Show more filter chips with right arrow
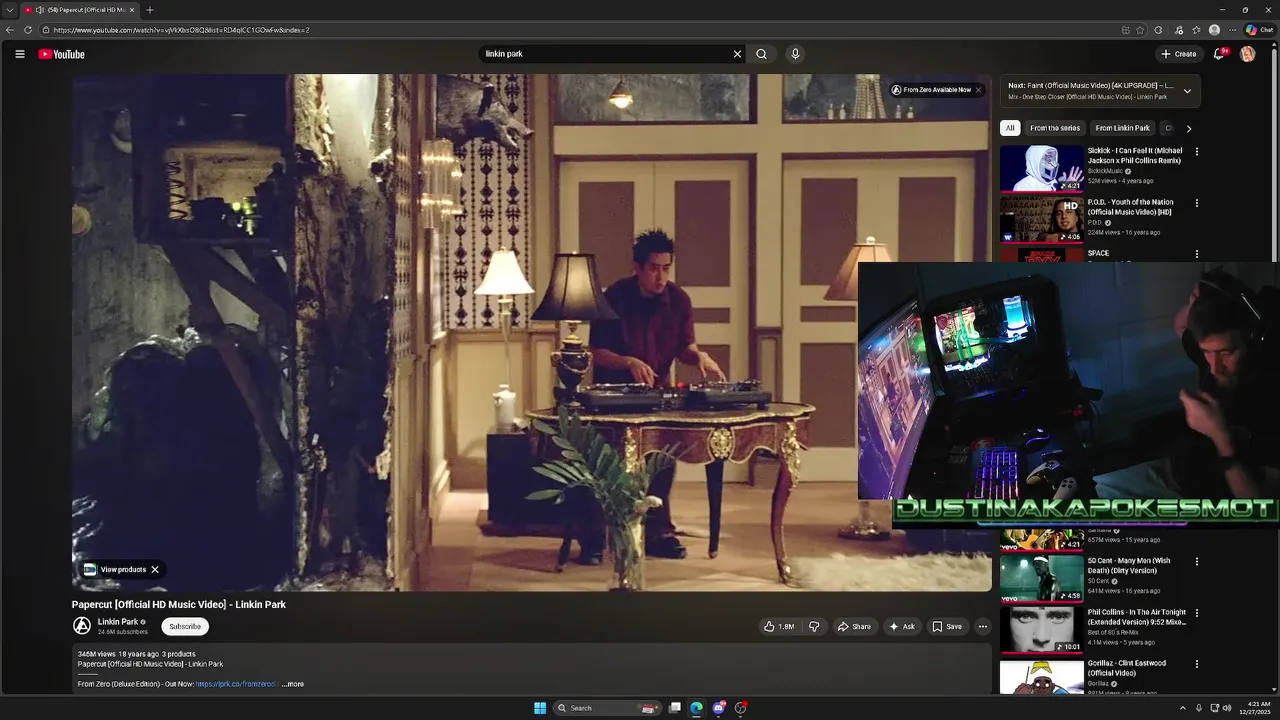 [1188, 128]
